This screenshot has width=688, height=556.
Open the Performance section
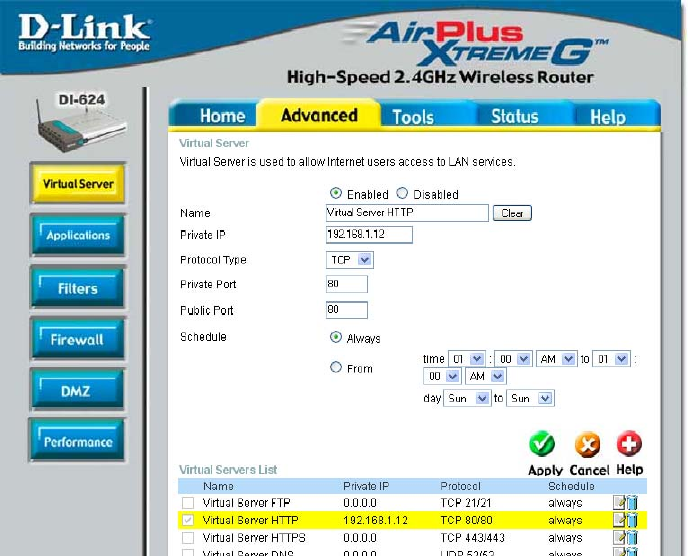pos(78,441)
